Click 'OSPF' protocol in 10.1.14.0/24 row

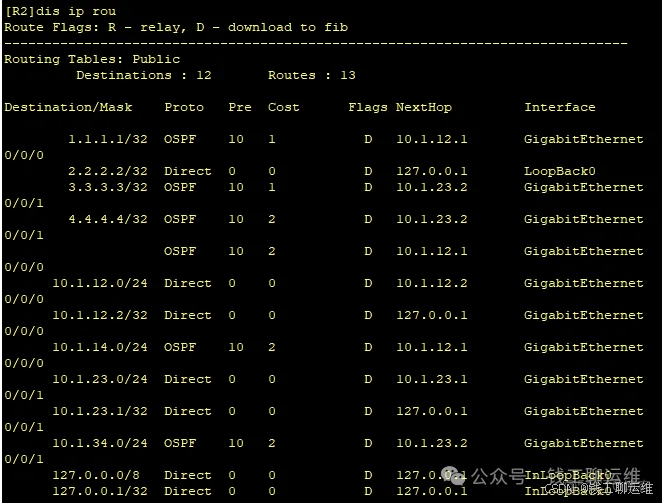[x=180, y=347]
